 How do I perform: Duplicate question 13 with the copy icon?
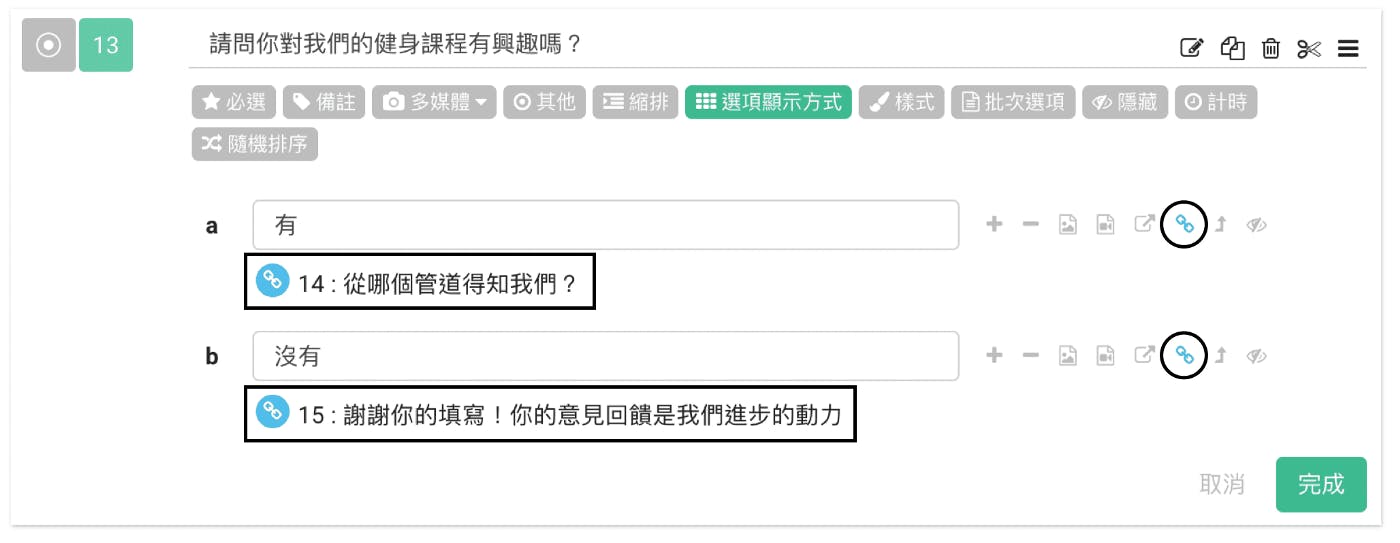point(1232,47)
